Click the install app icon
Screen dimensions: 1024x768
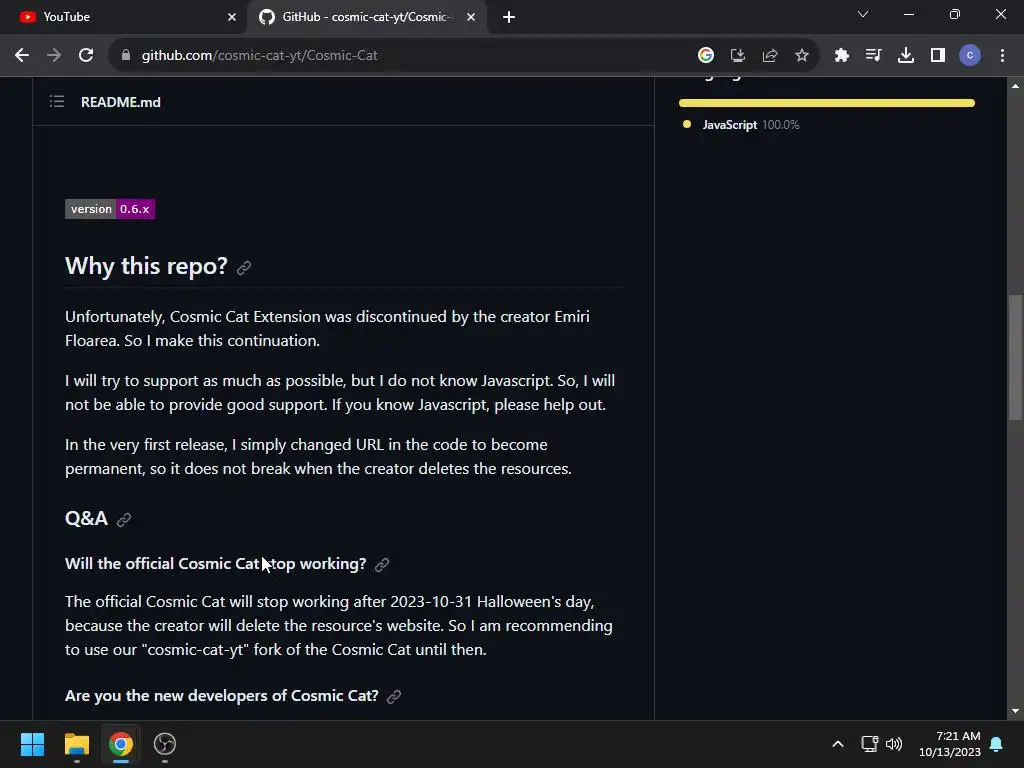(737, 56)
